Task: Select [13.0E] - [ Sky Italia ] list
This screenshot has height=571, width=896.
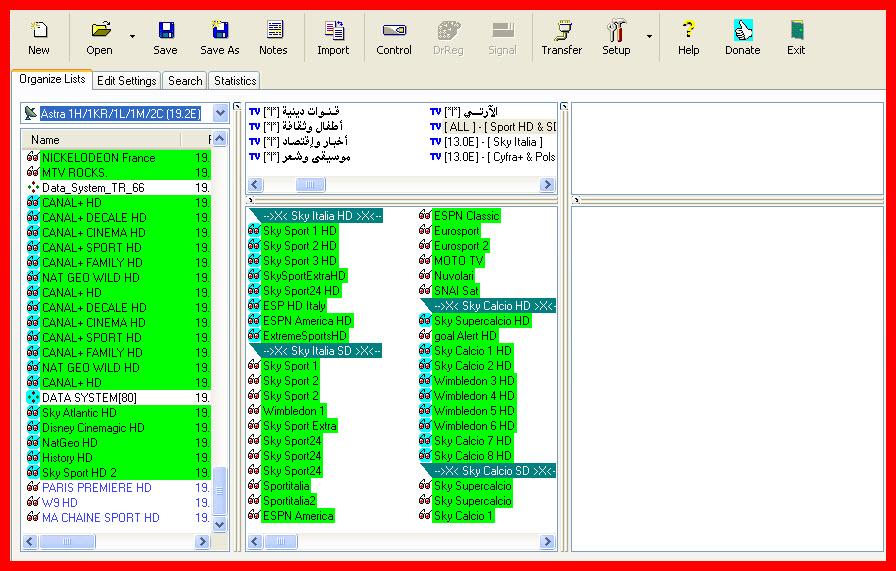Action: pyautogui.click(x=486, y=142)
